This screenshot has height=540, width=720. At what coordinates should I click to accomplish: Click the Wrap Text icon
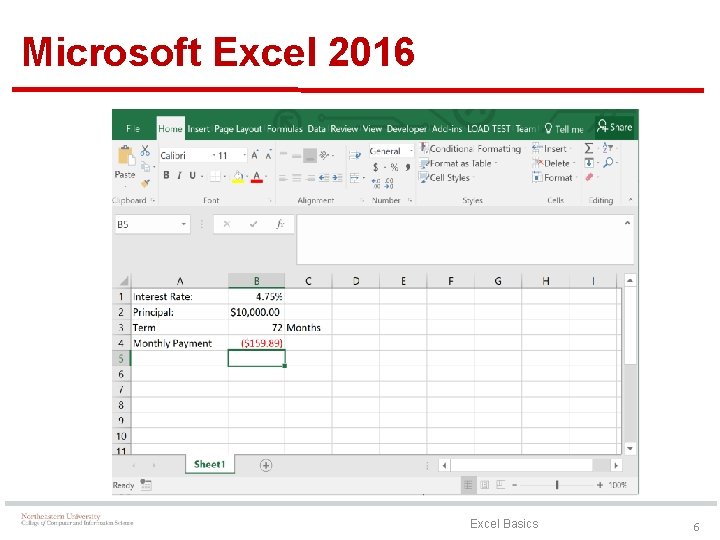(x=354, y=155)
